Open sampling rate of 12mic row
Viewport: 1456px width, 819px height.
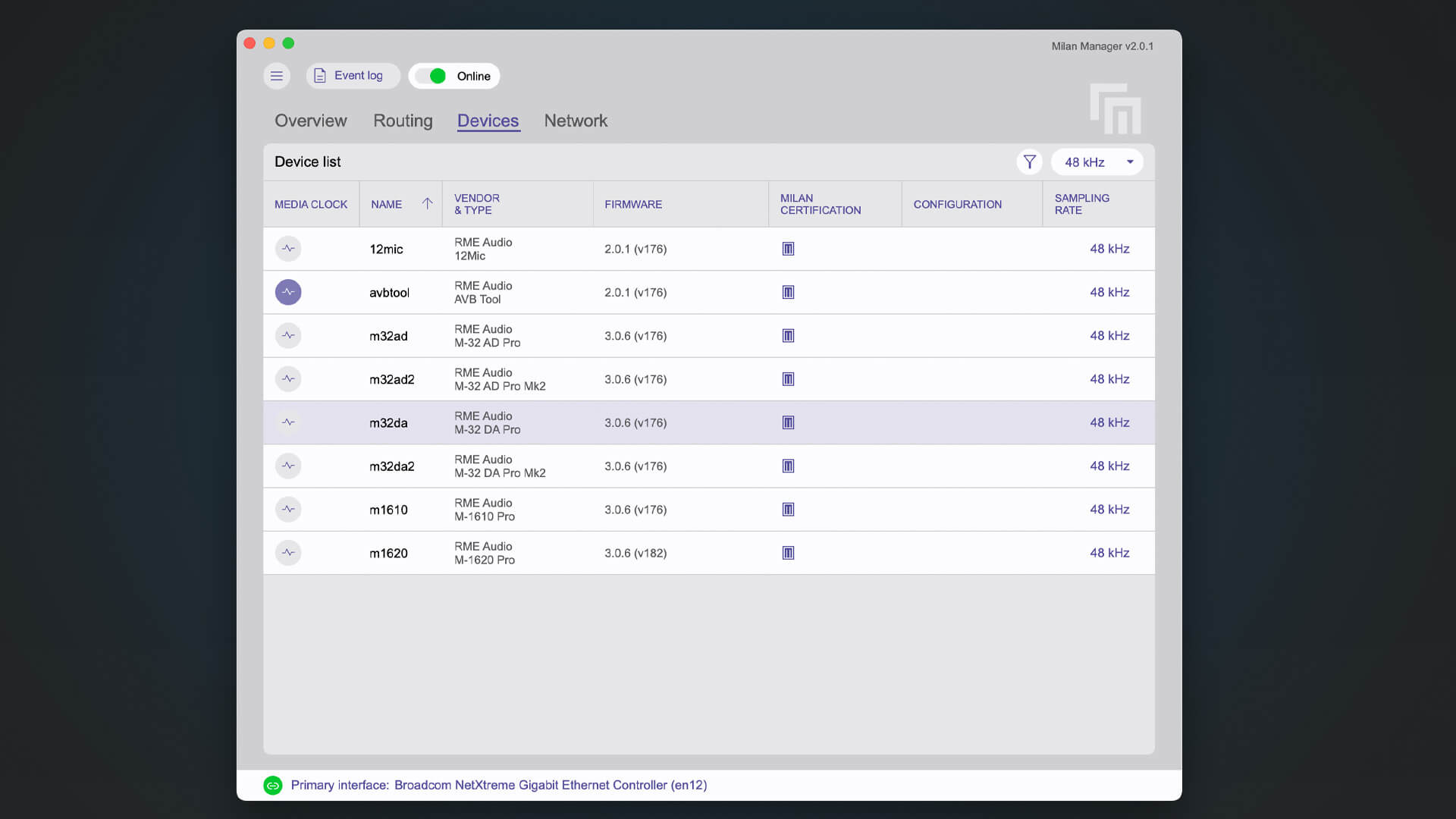click(x=1109, y=249)
